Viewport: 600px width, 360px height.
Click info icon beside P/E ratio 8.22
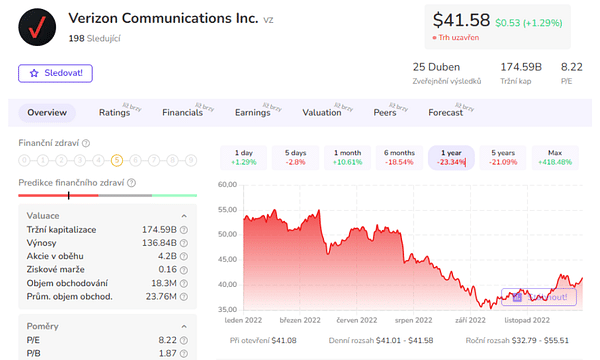pos(184,340)
